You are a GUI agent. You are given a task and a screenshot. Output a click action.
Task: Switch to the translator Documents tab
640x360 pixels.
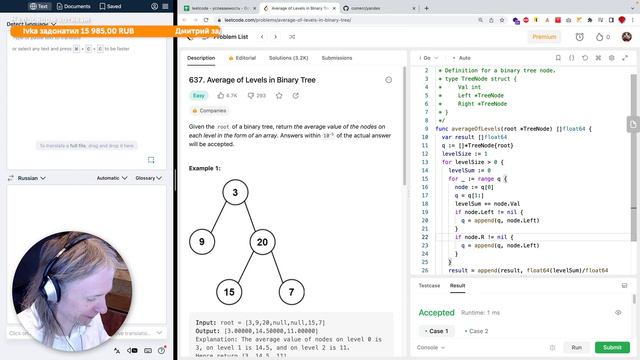(x=73, y=6)
